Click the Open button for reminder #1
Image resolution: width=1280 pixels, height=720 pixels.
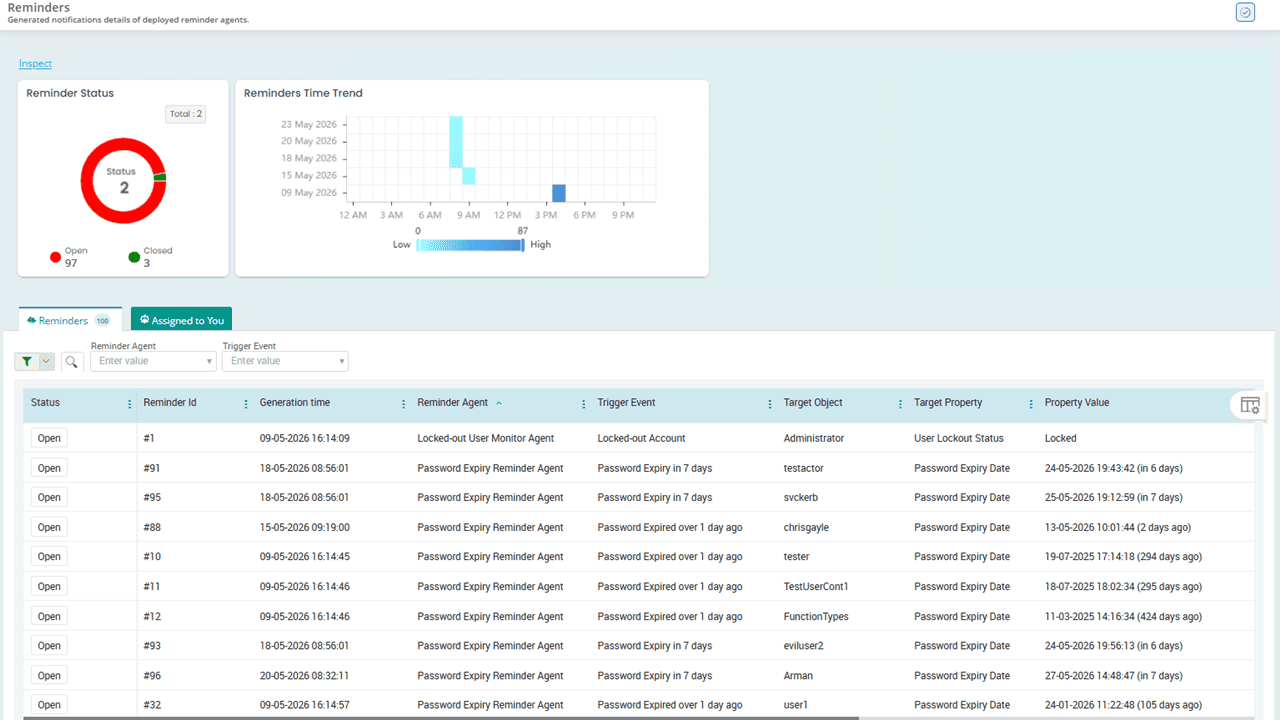pos(49,438)
